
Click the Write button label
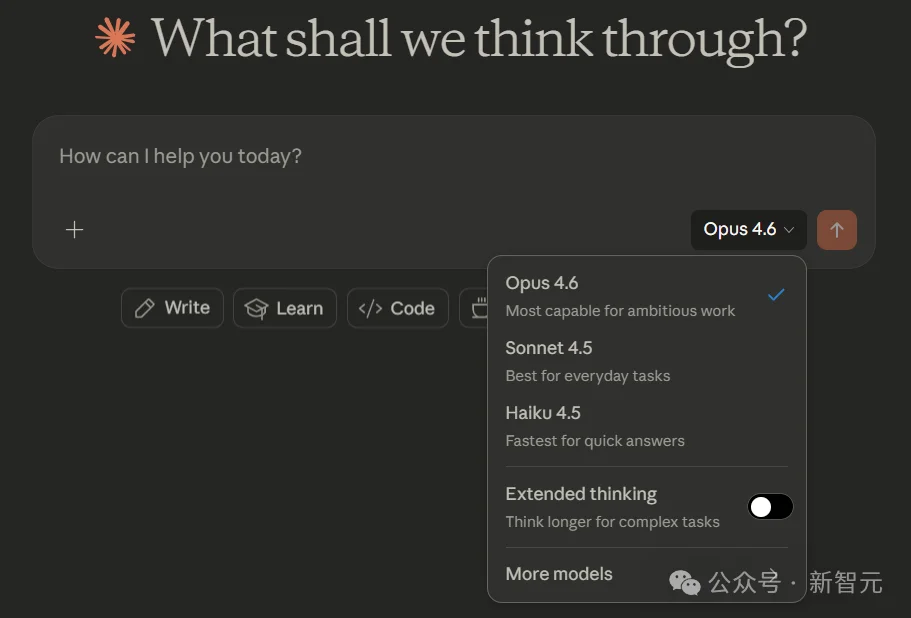[187, 308]
